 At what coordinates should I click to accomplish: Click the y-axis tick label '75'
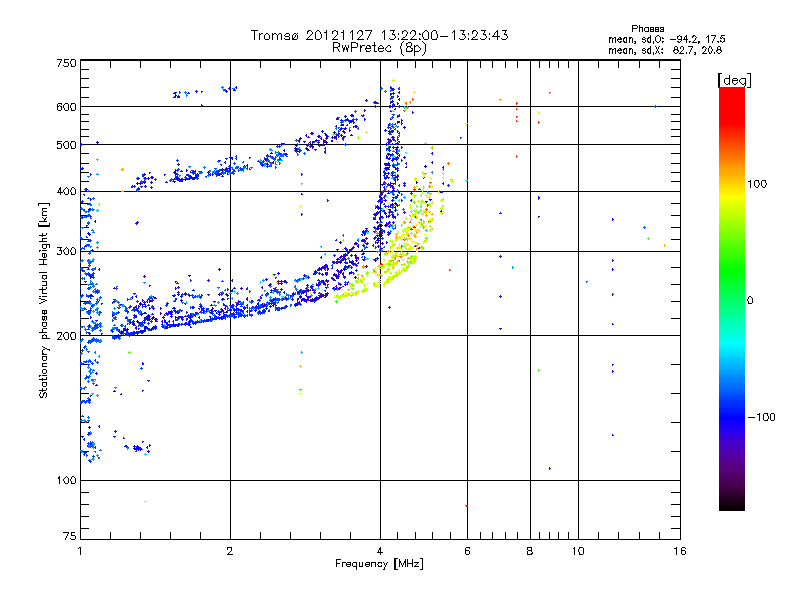(70, 536)
